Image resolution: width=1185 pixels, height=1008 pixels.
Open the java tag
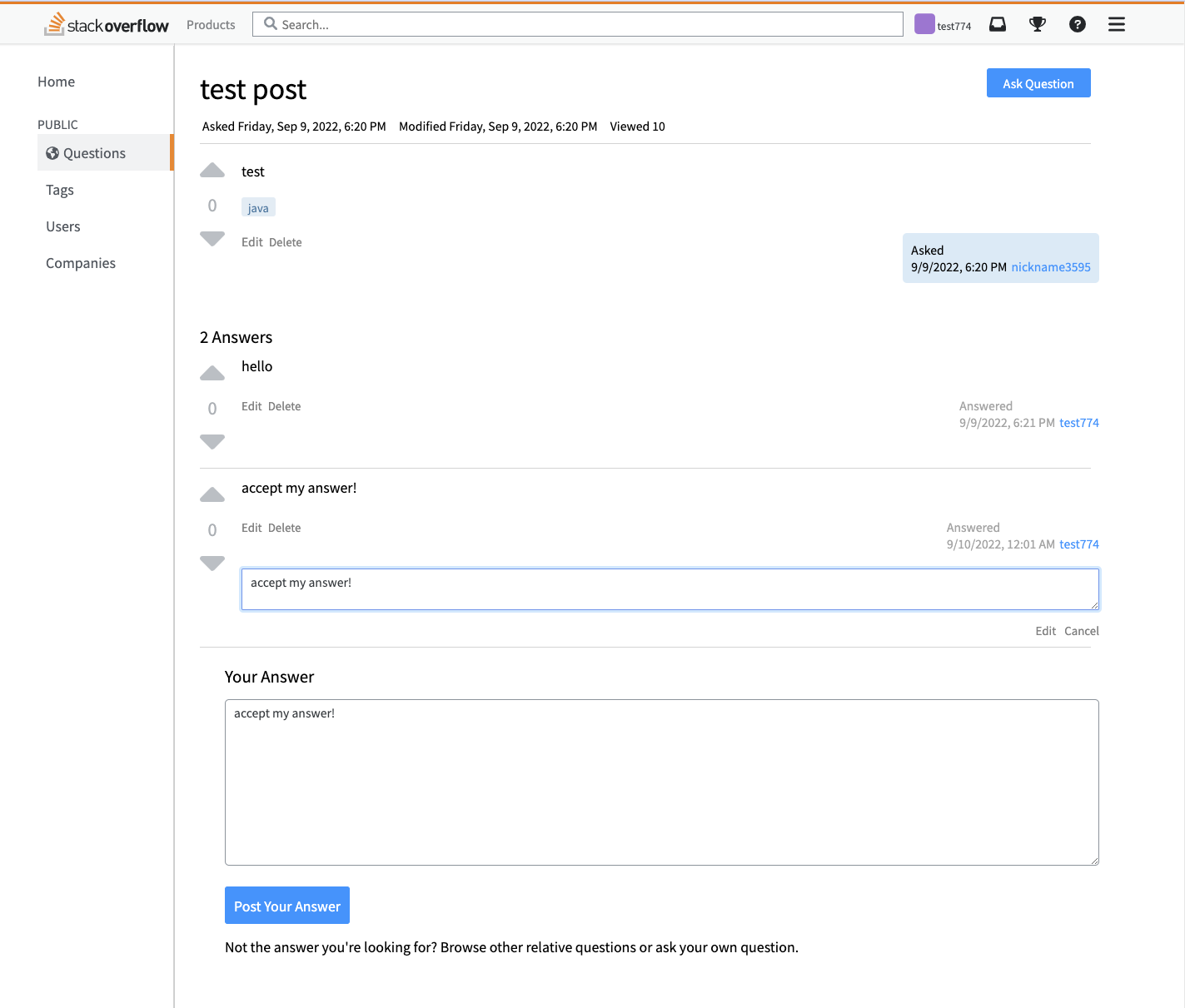click(258, 208)
